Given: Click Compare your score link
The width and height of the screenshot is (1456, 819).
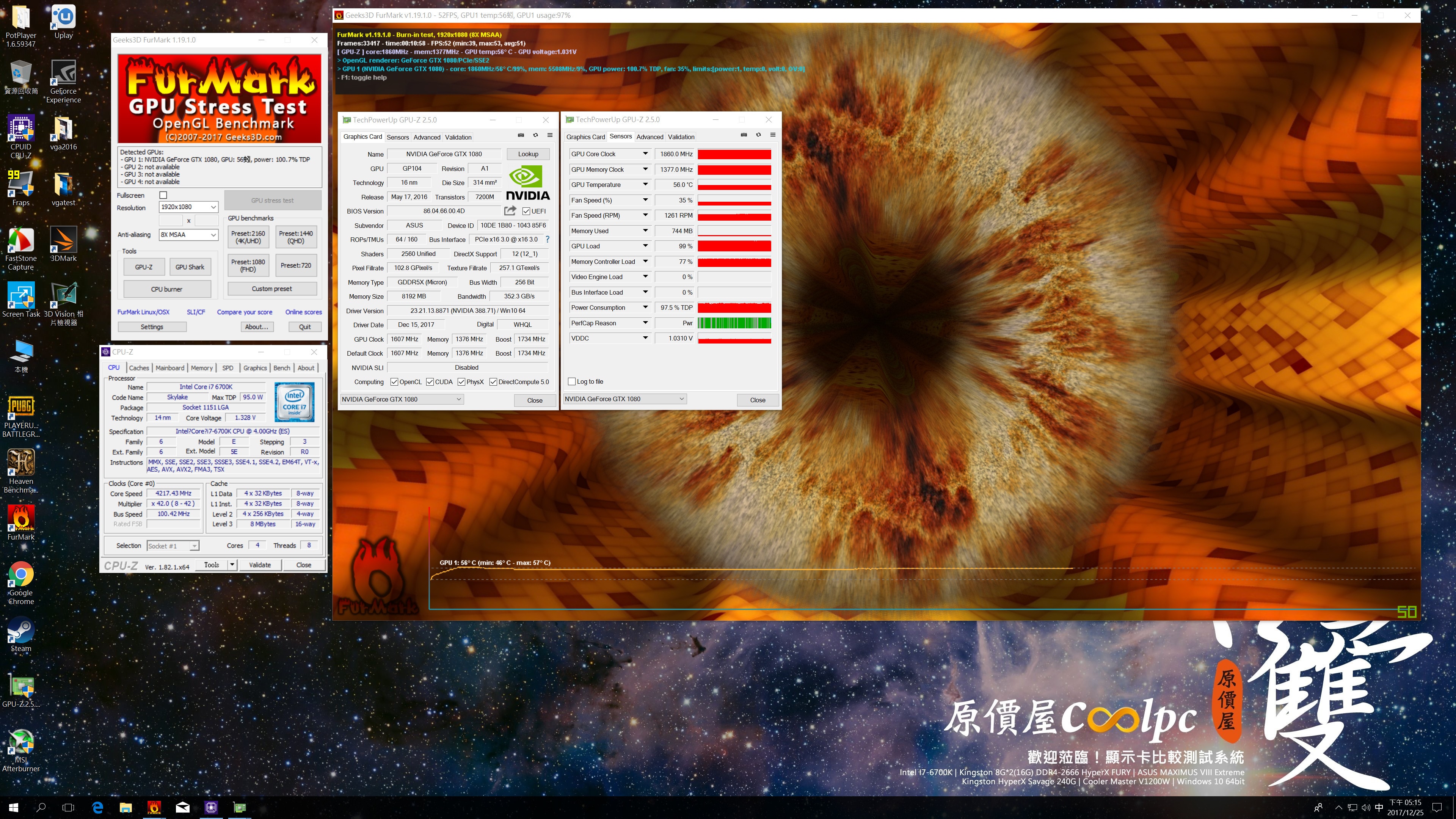Looking at the screenshot, I should [245, 312].
